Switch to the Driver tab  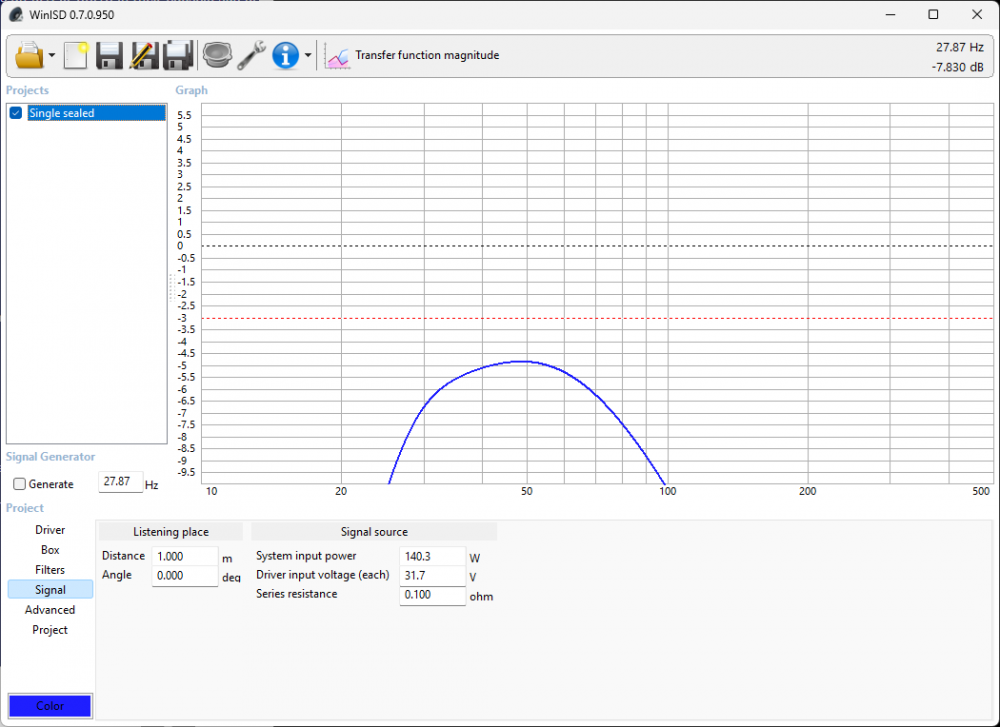(x=50, y=530)
